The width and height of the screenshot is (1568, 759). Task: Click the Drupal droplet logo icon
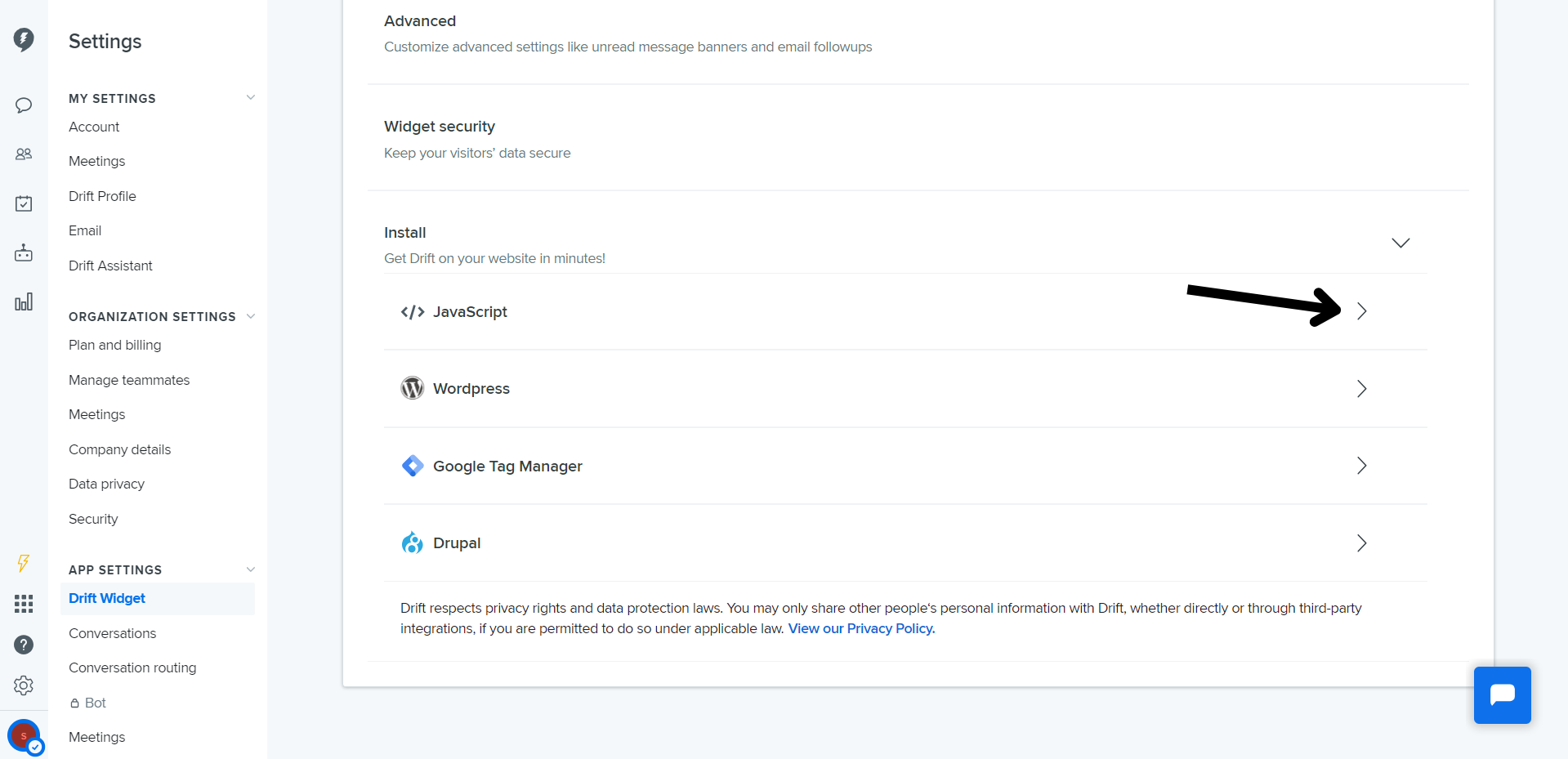coord(413,542)
